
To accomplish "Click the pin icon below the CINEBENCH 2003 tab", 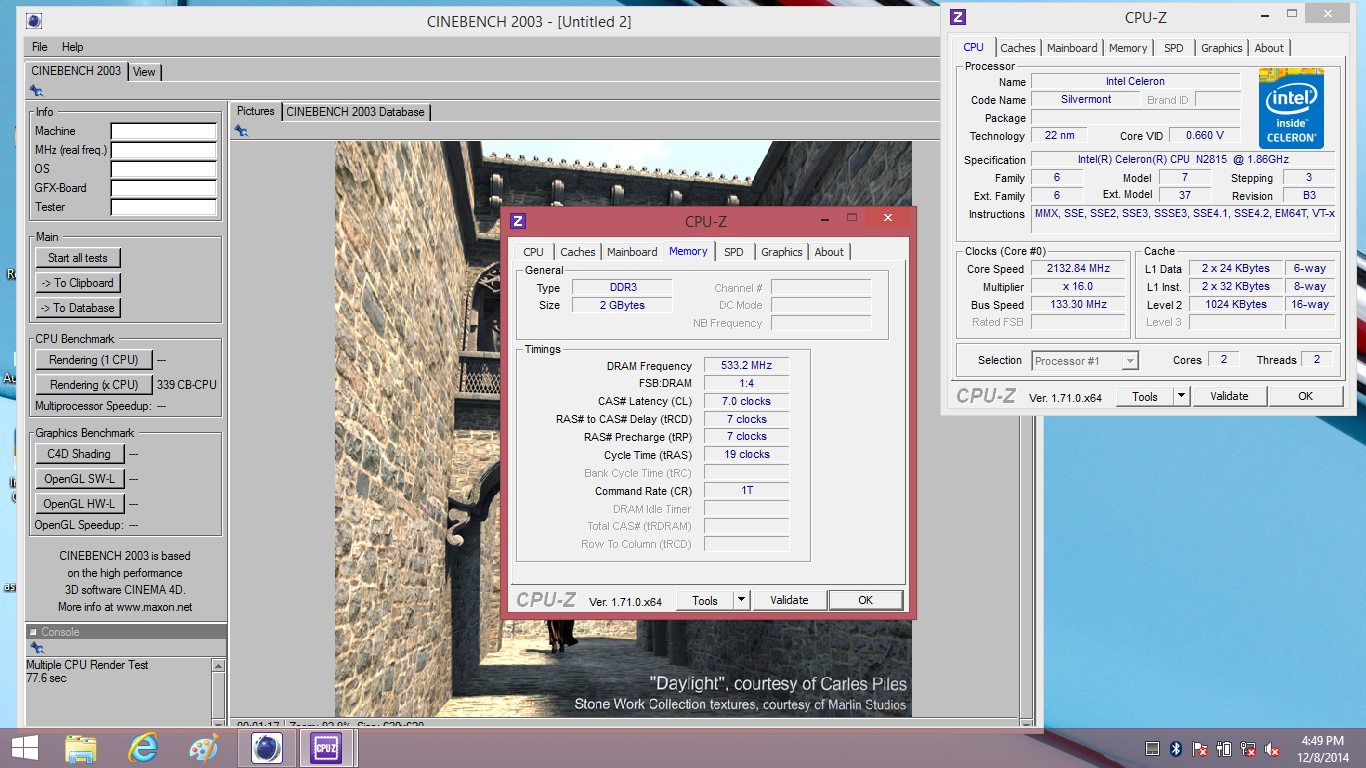I will coord(36,90).
